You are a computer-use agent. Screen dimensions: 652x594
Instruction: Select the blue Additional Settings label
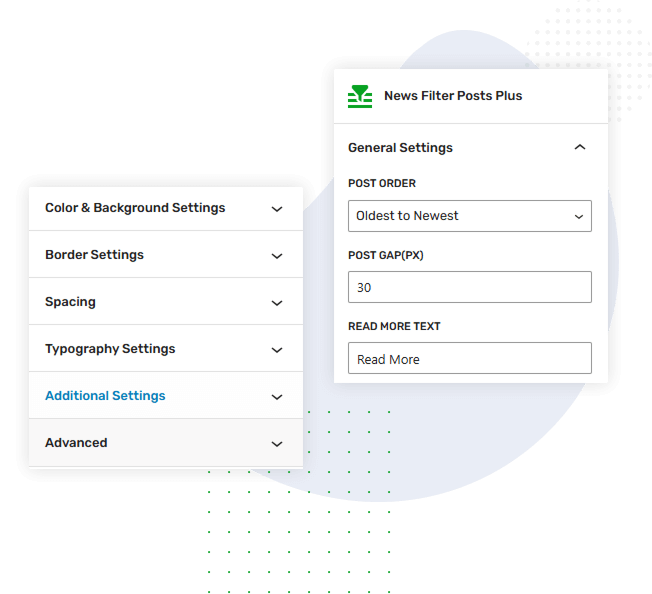(x=105, y=396)
